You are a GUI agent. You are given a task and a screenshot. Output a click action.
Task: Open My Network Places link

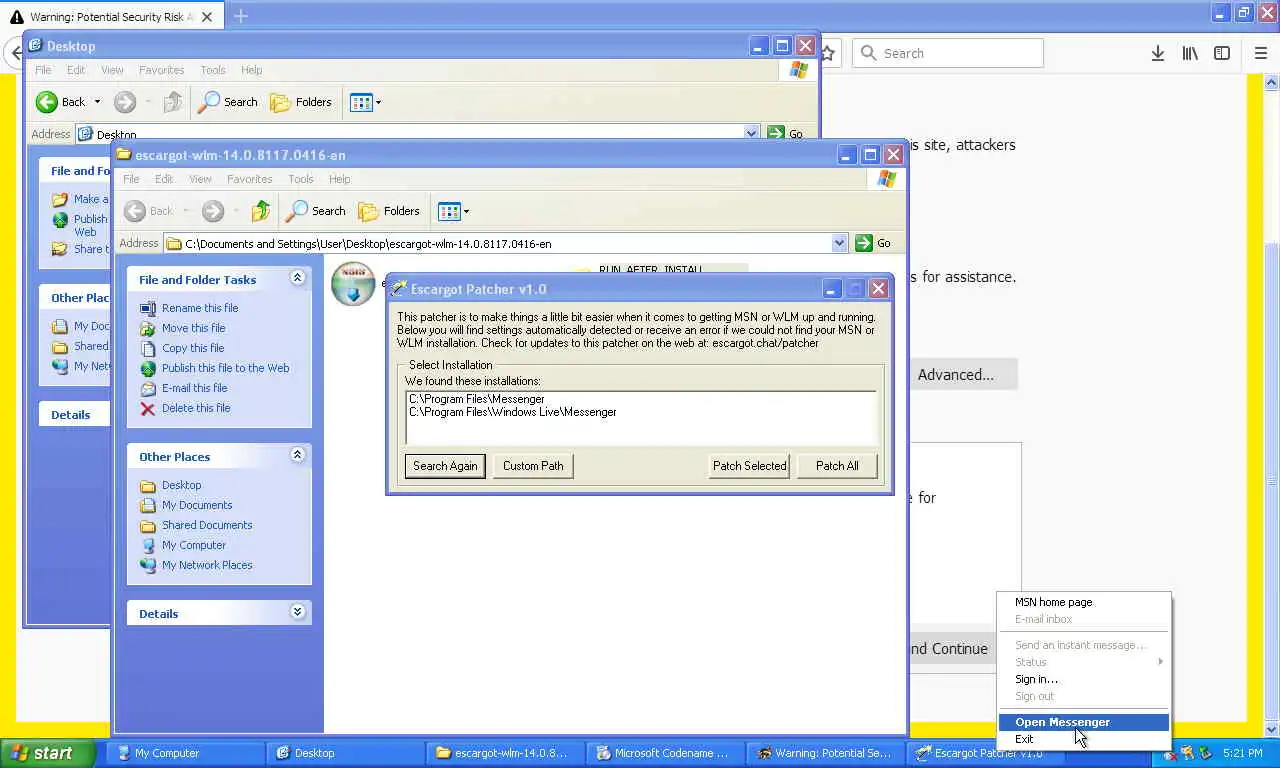pos(207,565)
